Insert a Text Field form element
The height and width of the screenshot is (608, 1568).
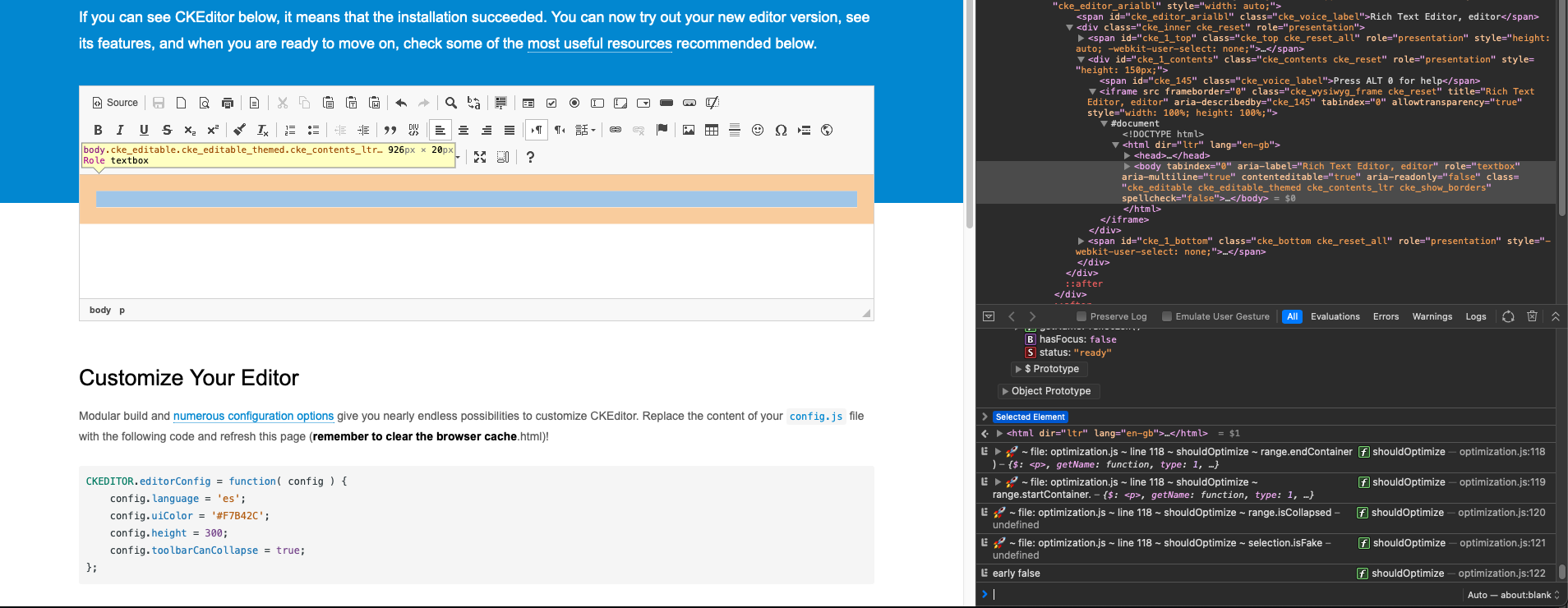[x=597, y=103]
